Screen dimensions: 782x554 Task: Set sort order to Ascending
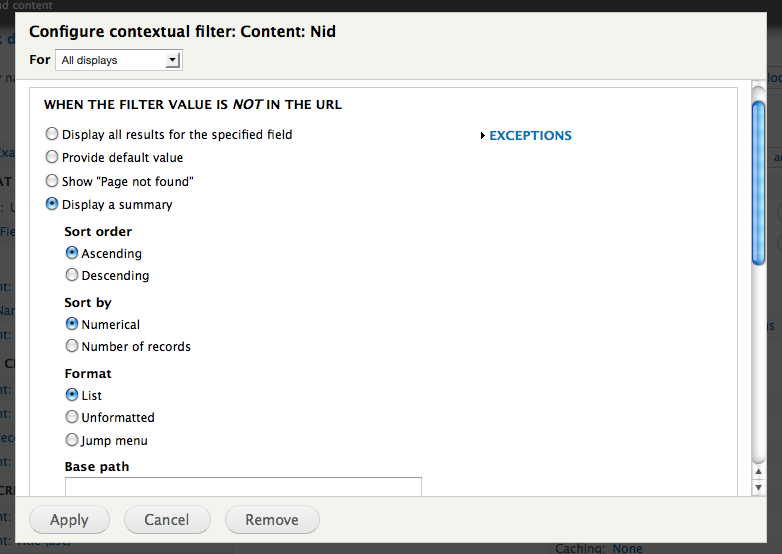(x=72, y=253)
